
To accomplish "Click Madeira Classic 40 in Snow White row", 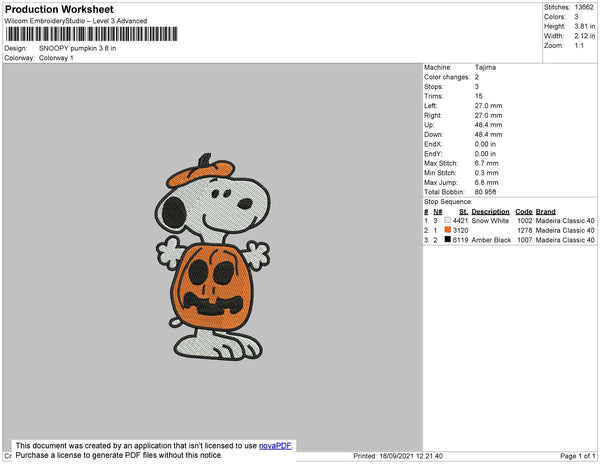I will pos(565,221).
